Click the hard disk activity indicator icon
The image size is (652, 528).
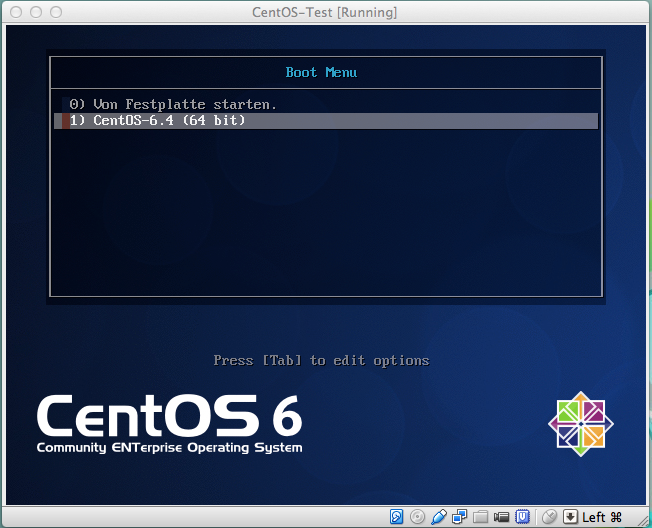pyautogui.click(x=396, y=517)
